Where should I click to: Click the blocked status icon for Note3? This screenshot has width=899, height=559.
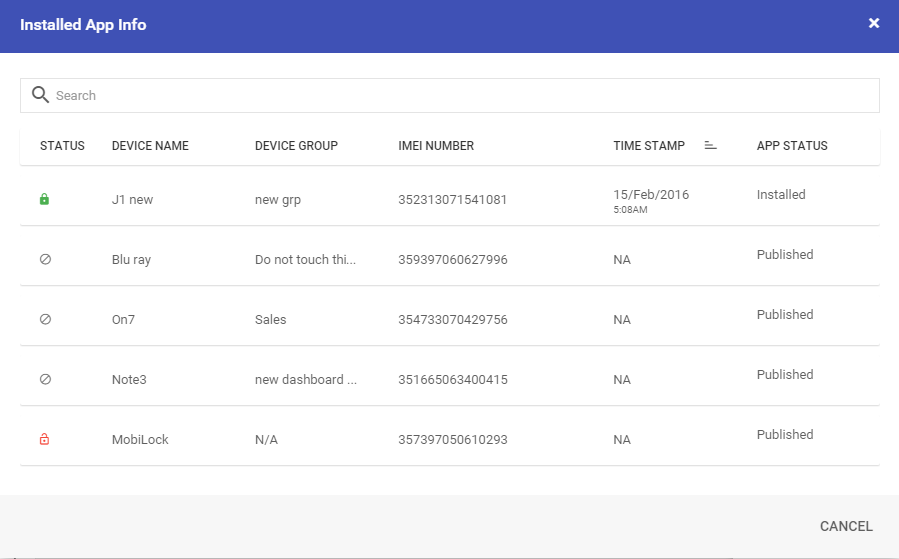[x=45, y=379]
